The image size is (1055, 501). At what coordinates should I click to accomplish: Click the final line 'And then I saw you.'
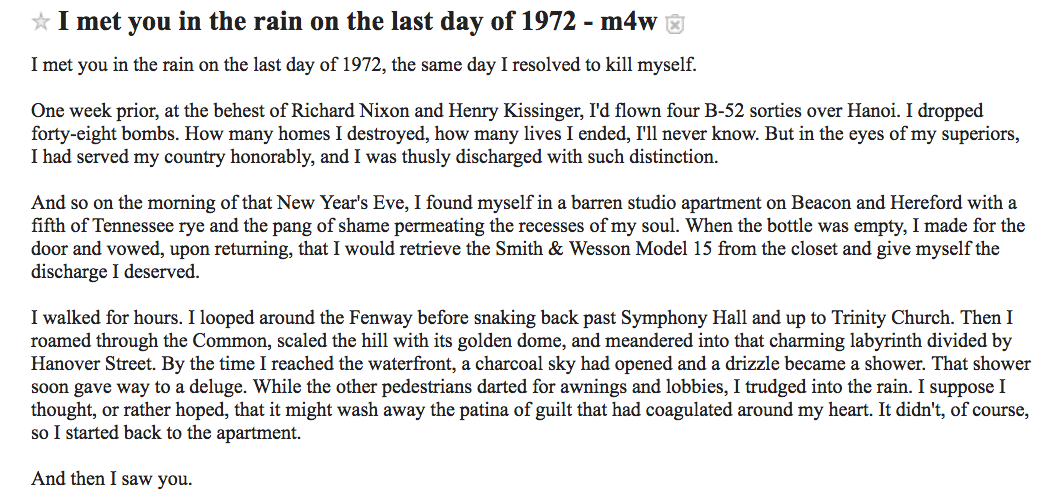(x=112, y=479)
